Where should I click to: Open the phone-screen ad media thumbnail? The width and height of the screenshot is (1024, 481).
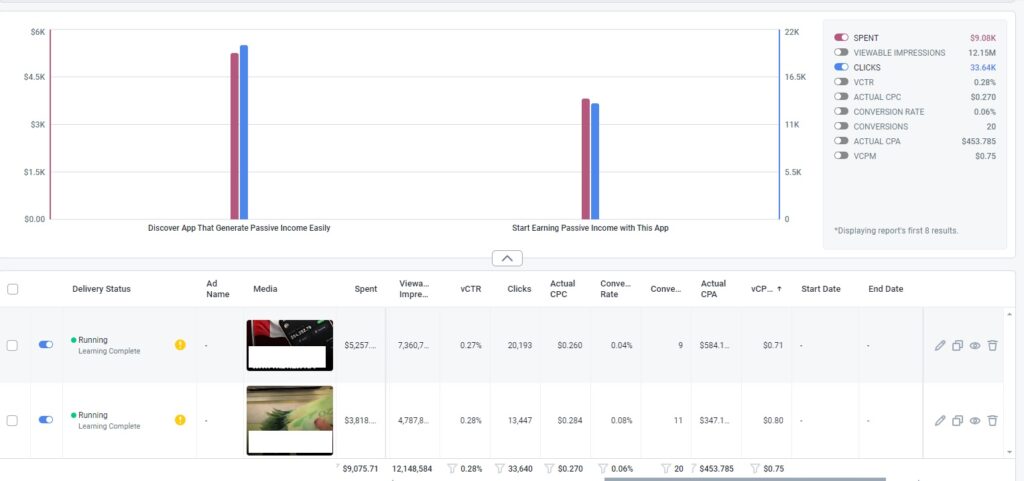(290, 345)
